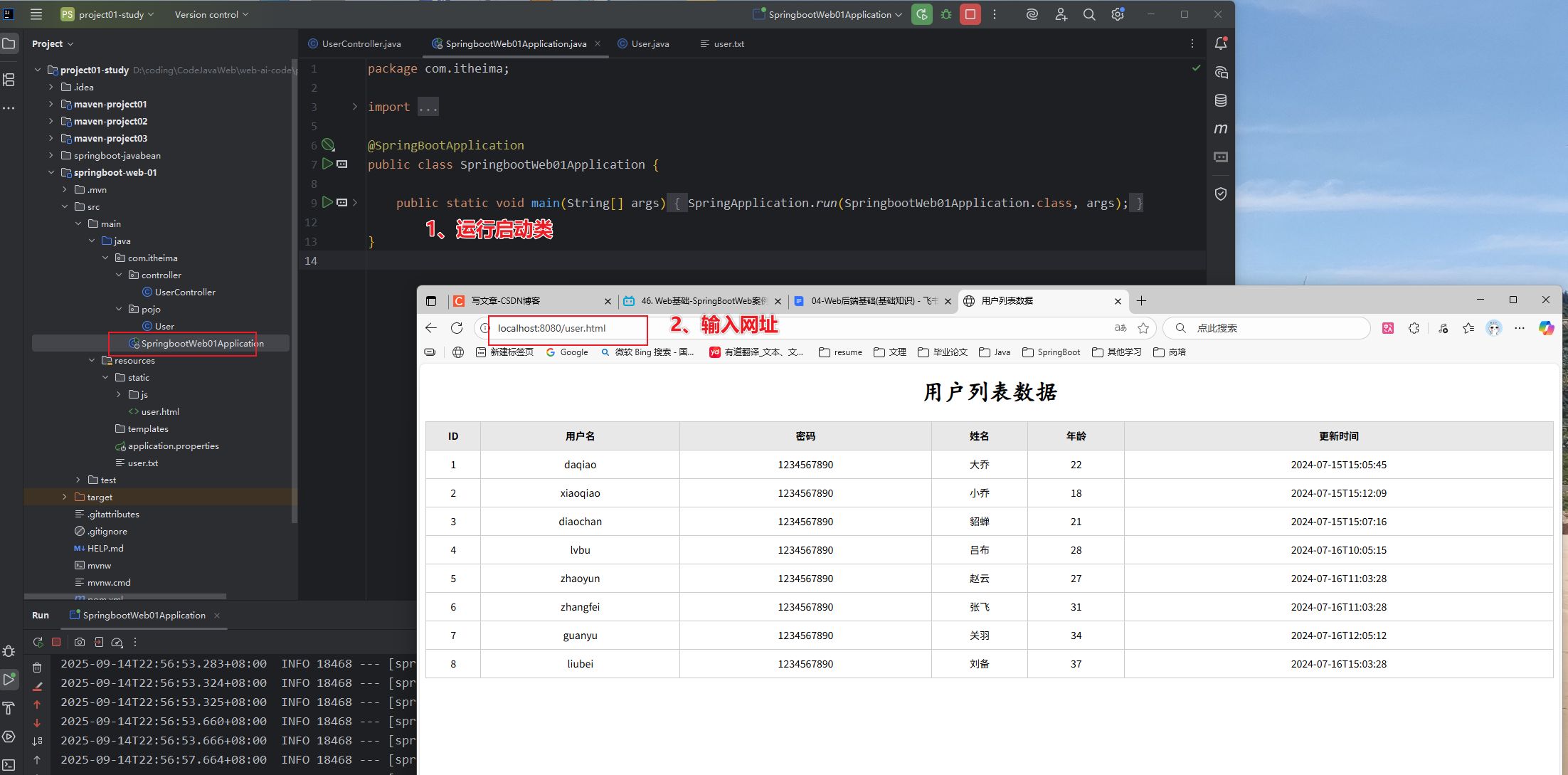
Task: Add page to favorites star in address bar
Action: point(1143,328)
